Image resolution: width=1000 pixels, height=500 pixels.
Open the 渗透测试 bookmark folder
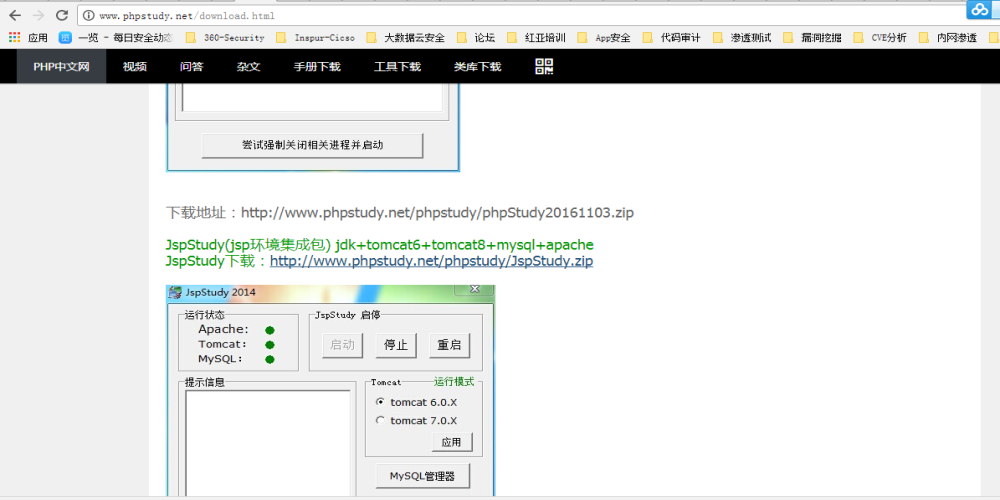(742, 38)
